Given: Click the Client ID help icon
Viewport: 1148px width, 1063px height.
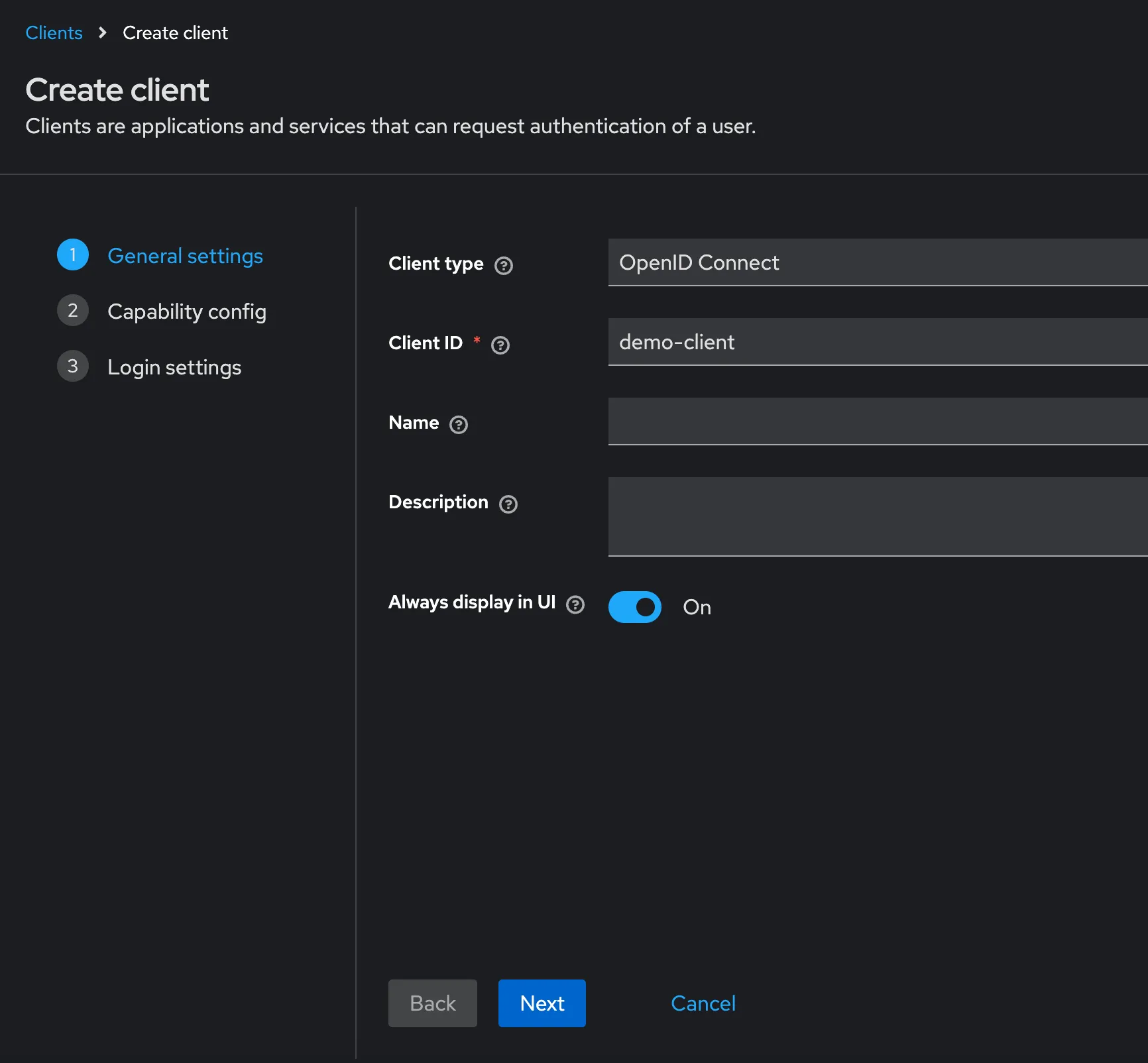Looking at the screenshot, I should click(500, 345).
